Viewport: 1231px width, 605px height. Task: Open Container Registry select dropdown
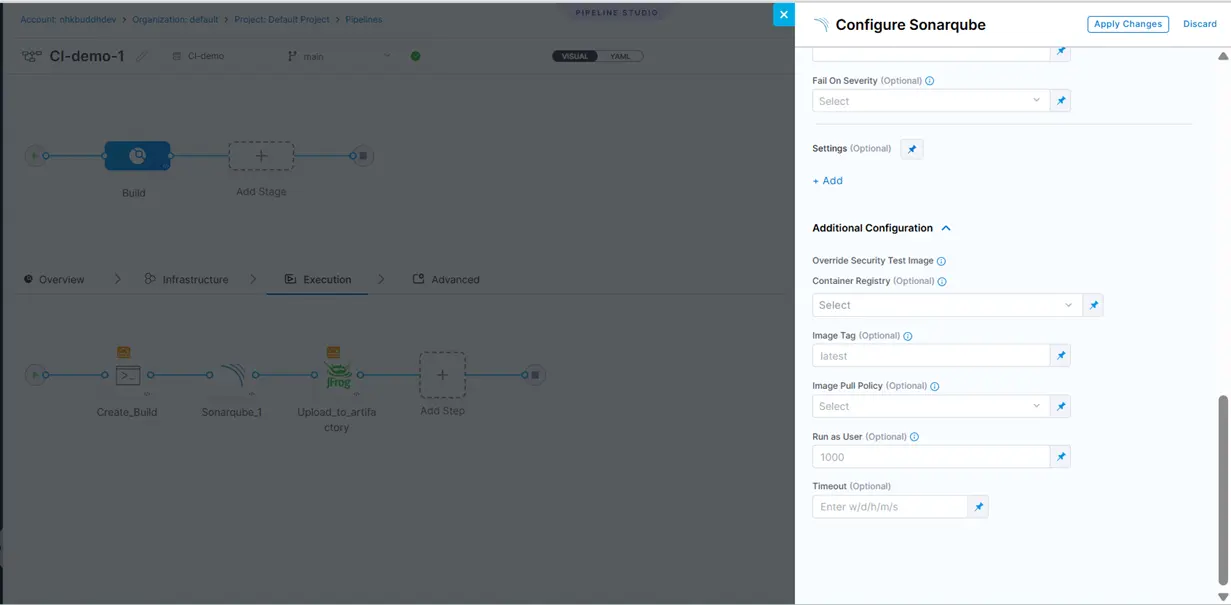(x=947, y=305)
